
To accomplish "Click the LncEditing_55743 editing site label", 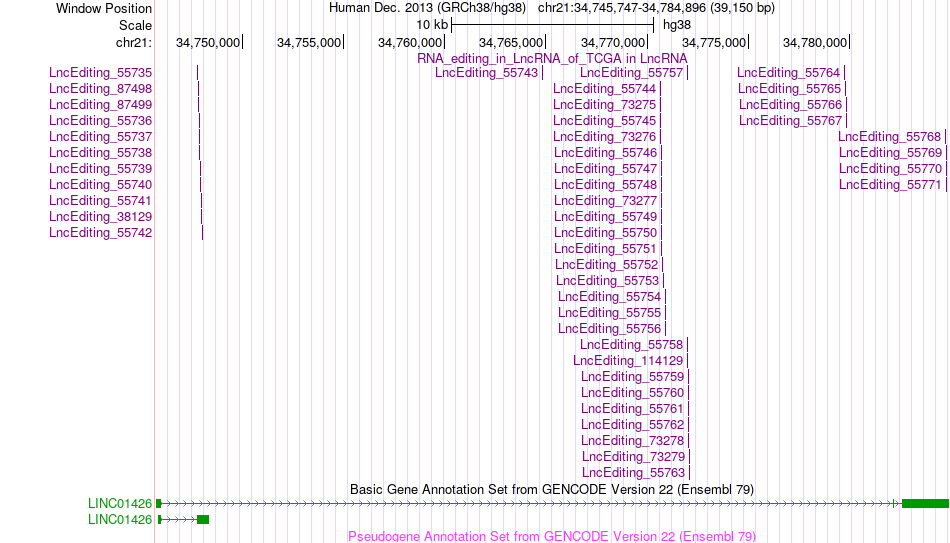I will point(487,73).
